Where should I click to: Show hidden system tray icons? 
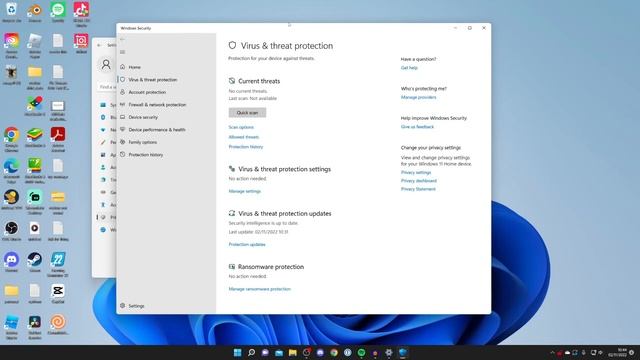[552, 353]
